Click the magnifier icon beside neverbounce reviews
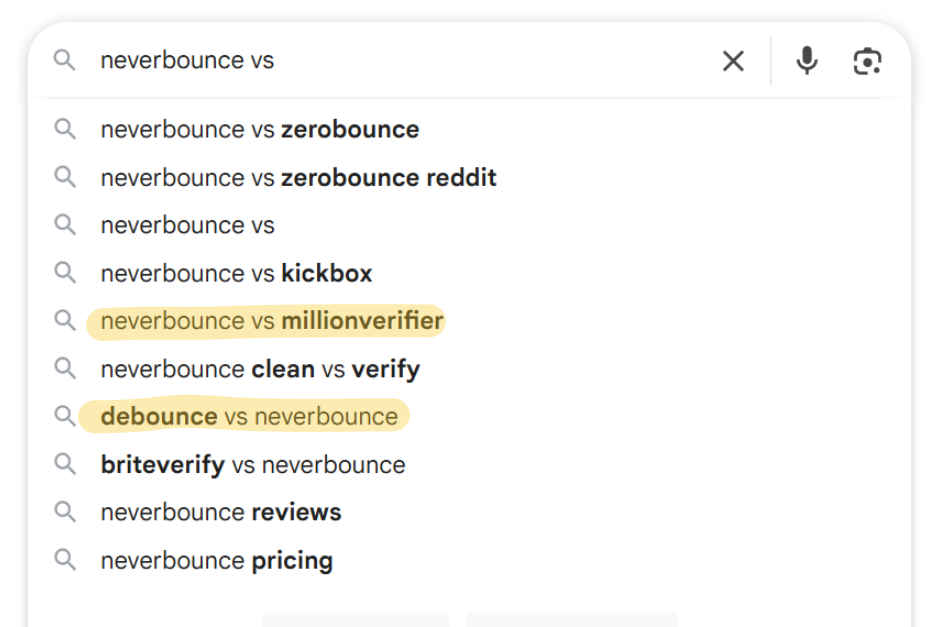The height and width of the screenshot is (627, 942). coord(65,512)
